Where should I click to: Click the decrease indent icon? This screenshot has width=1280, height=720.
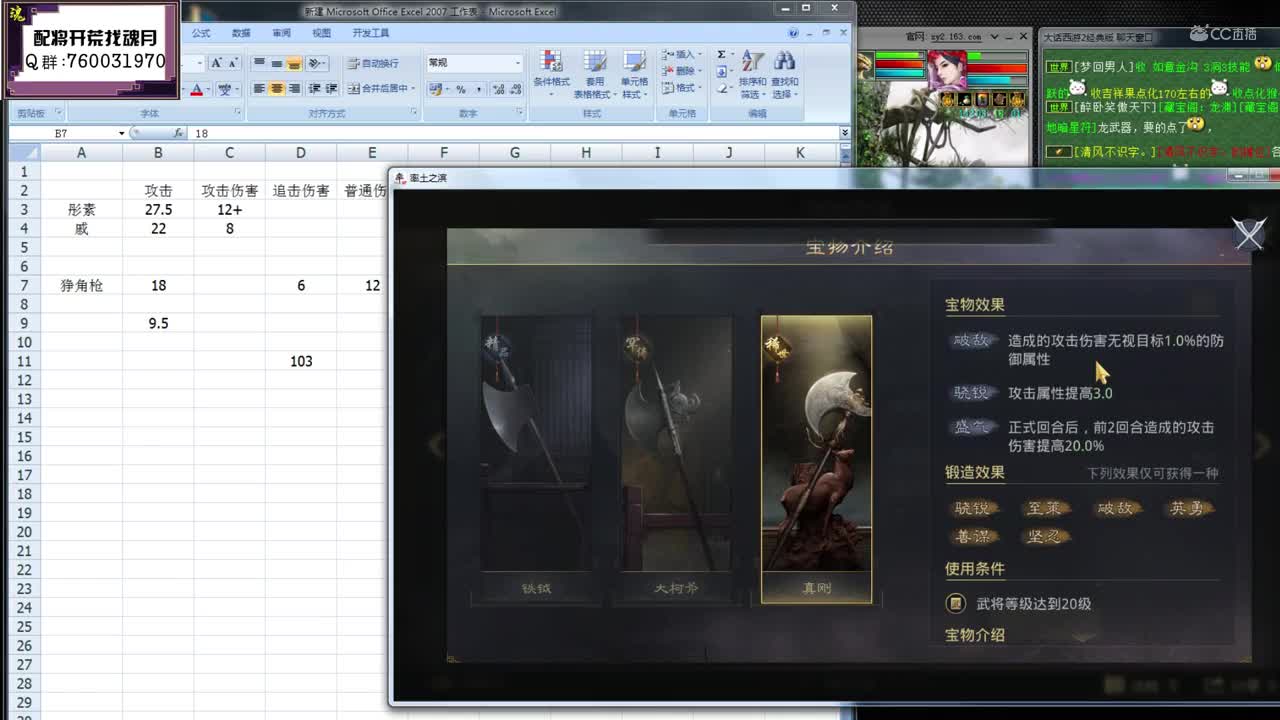tap(315, 89)
